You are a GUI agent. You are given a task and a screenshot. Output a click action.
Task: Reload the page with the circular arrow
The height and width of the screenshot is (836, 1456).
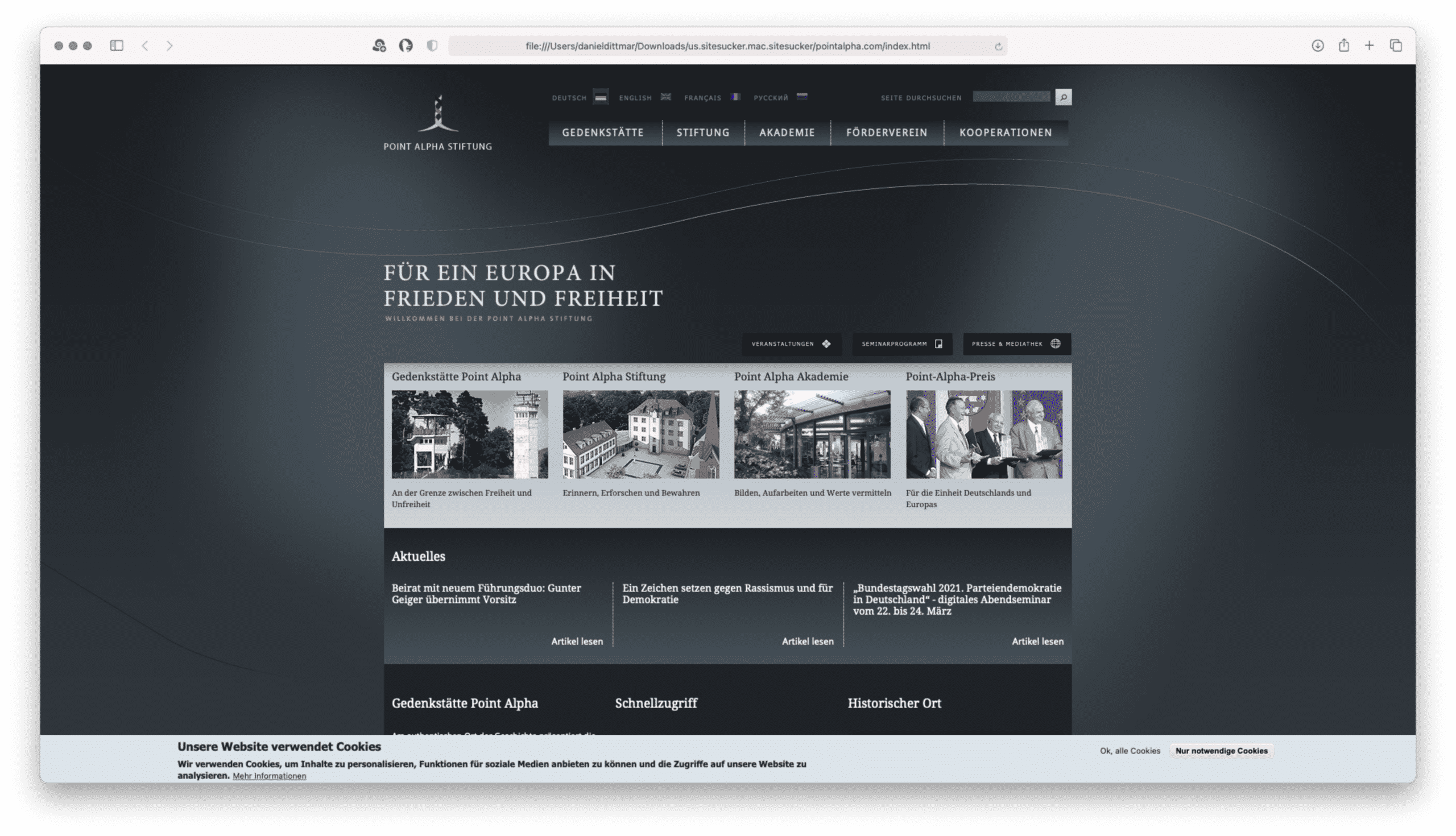(998, 47)
